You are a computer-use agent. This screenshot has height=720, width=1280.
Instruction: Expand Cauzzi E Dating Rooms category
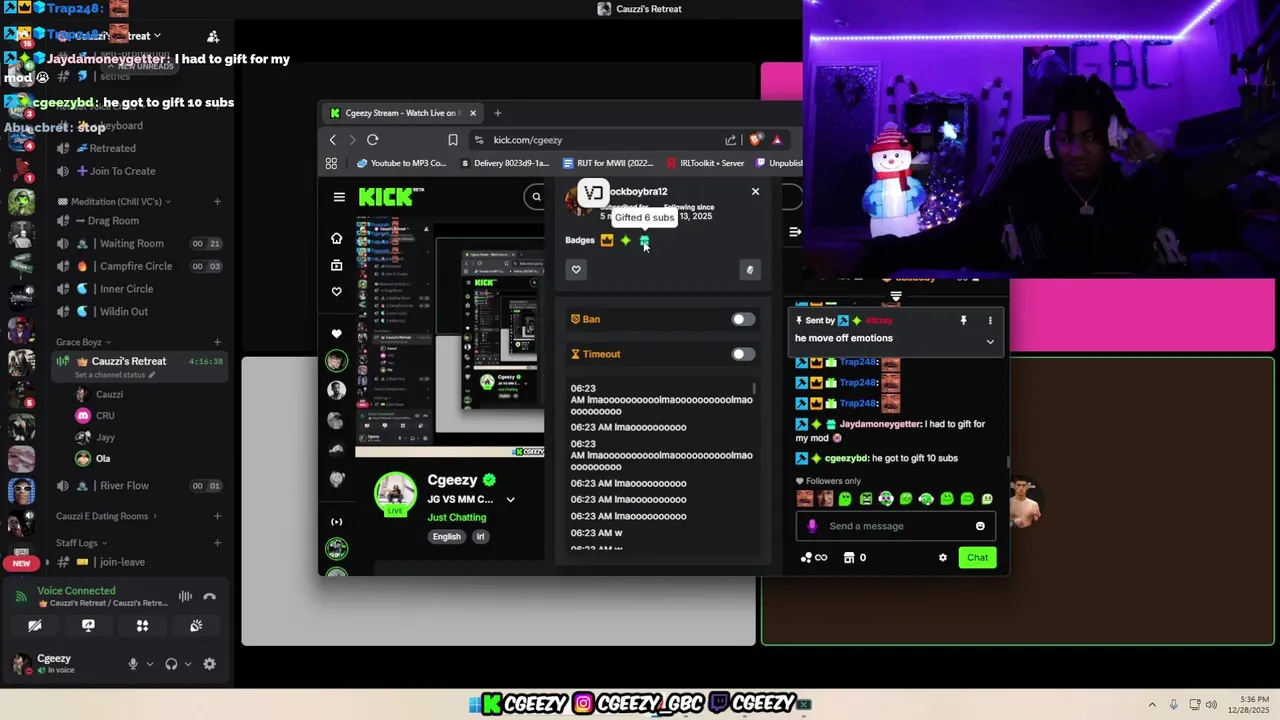click(x=107, y=516)
